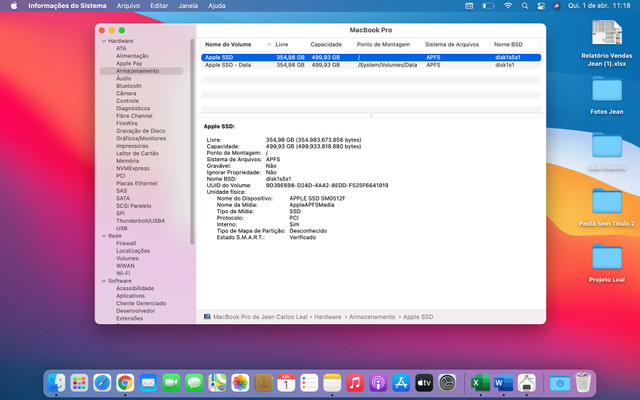Screen dimensions: 640x400
Task: Select the Apple SSD volume row
Action: [371, 58]
